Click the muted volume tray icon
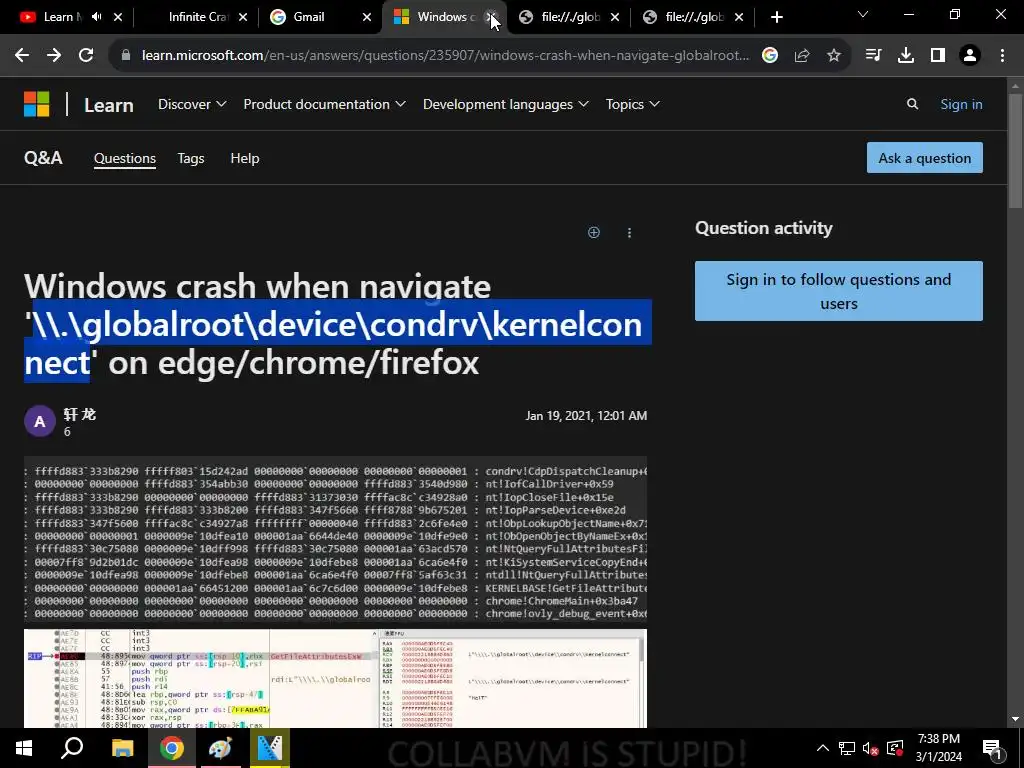1024x768 pixels. pyautogui.click(x=871, y=748)
